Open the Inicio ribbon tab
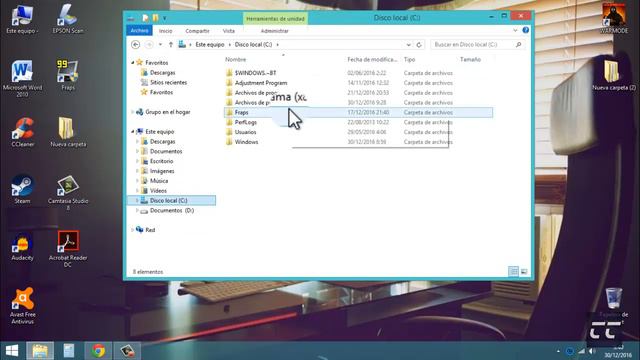This screenshot has height=360, width=640. (165, 31)
